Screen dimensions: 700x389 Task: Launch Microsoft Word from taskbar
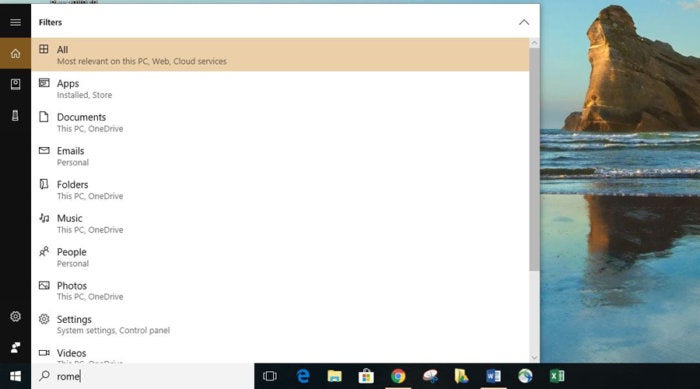pos(493,376)
